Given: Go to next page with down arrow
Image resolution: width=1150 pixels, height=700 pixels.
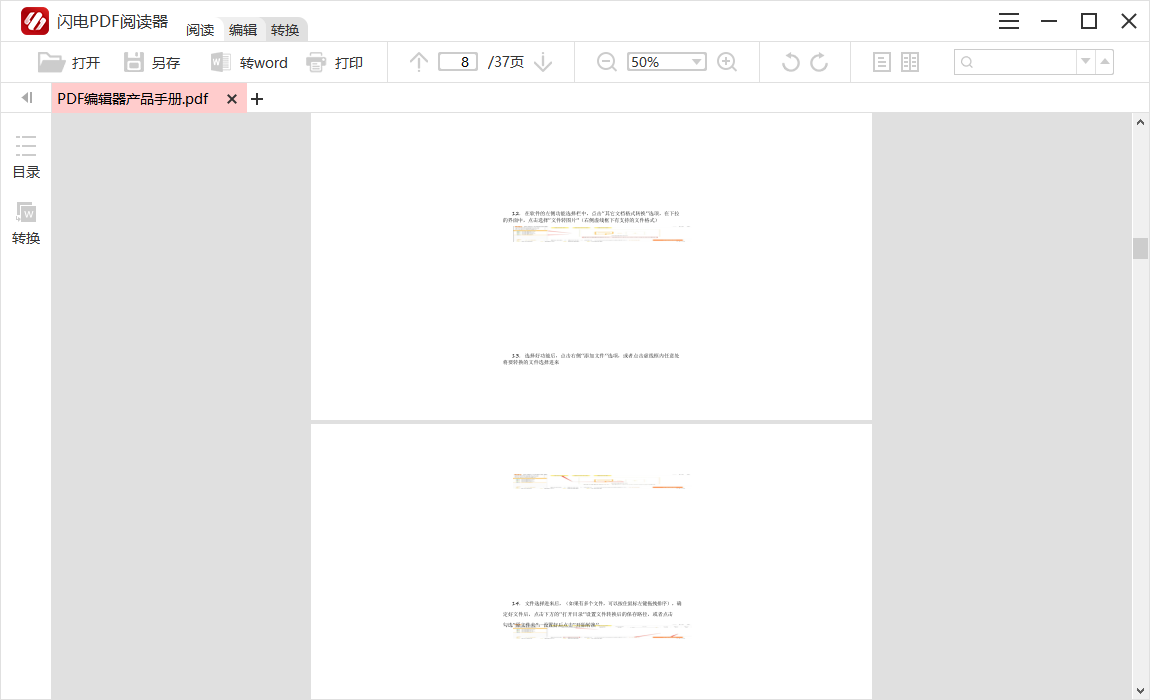Looking at the screenshot, I should coord(543,62).
